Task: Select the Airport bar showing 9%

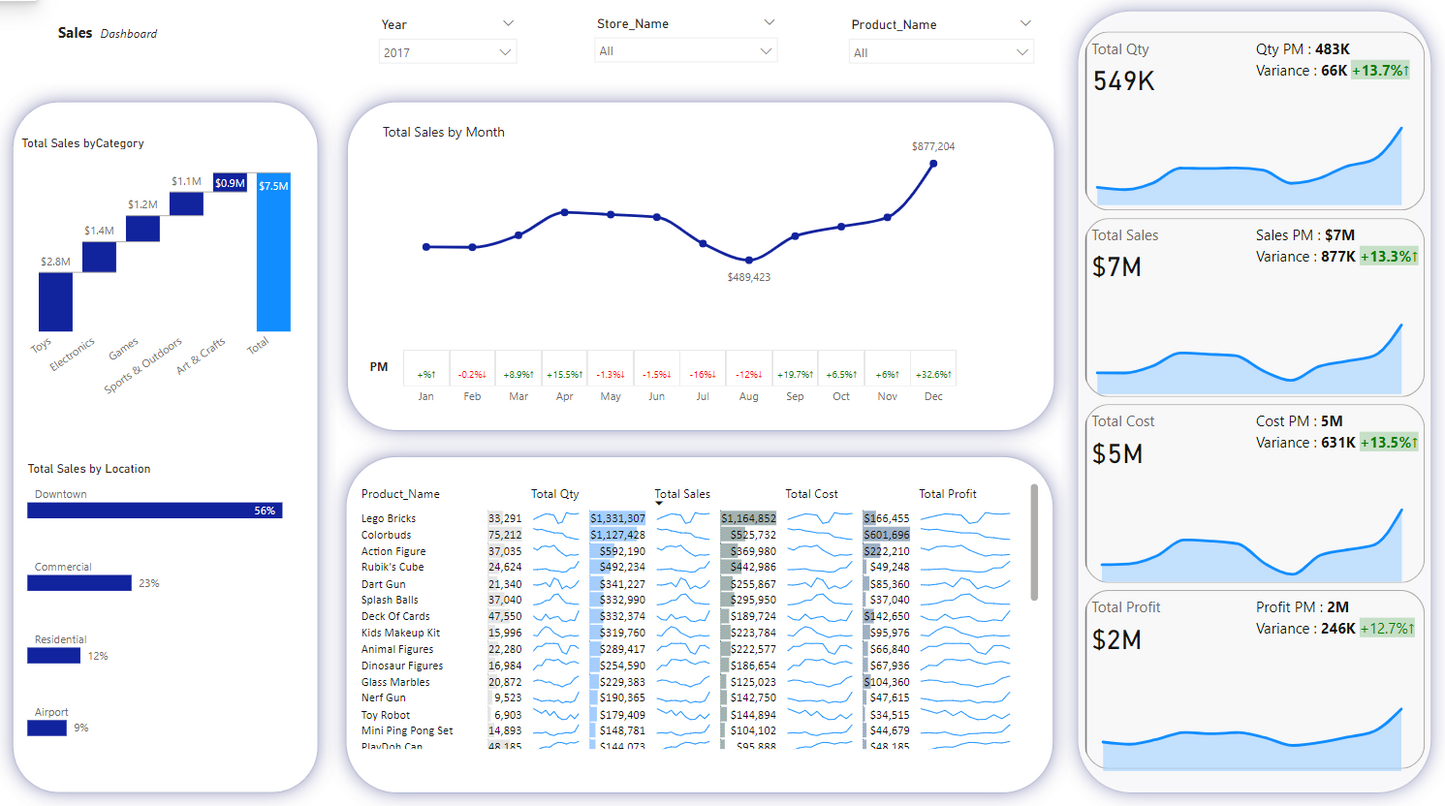Action: pyautogui.click(x=46, y=728)
